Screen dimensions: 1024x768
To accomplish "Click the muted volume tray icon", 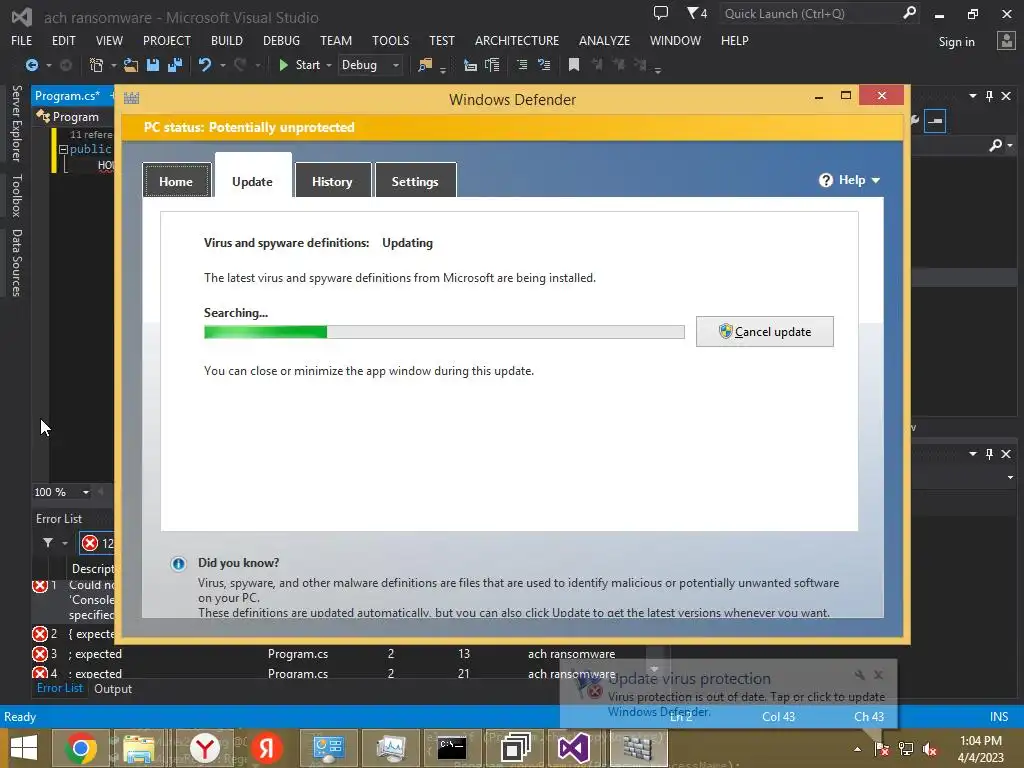I will 930,749.
